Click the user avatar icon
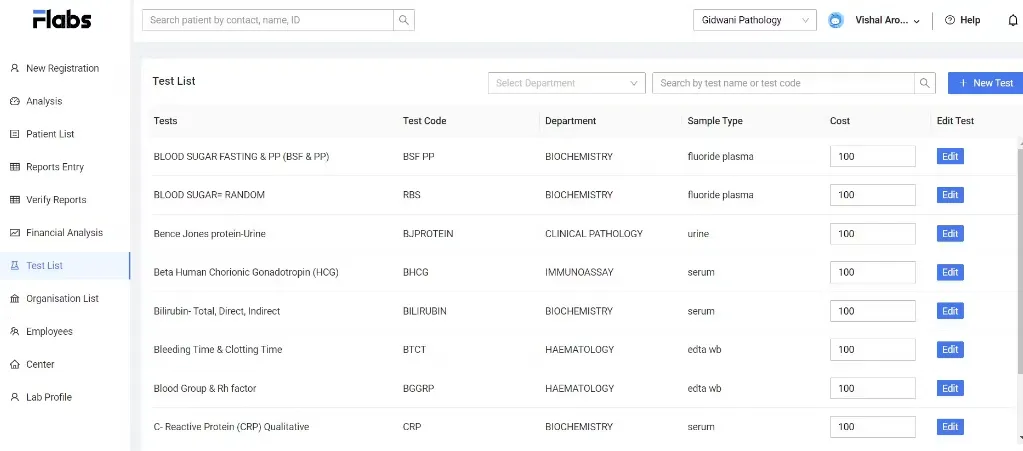The height and width of the screenshot is (451, 1023). pos(836,20)
